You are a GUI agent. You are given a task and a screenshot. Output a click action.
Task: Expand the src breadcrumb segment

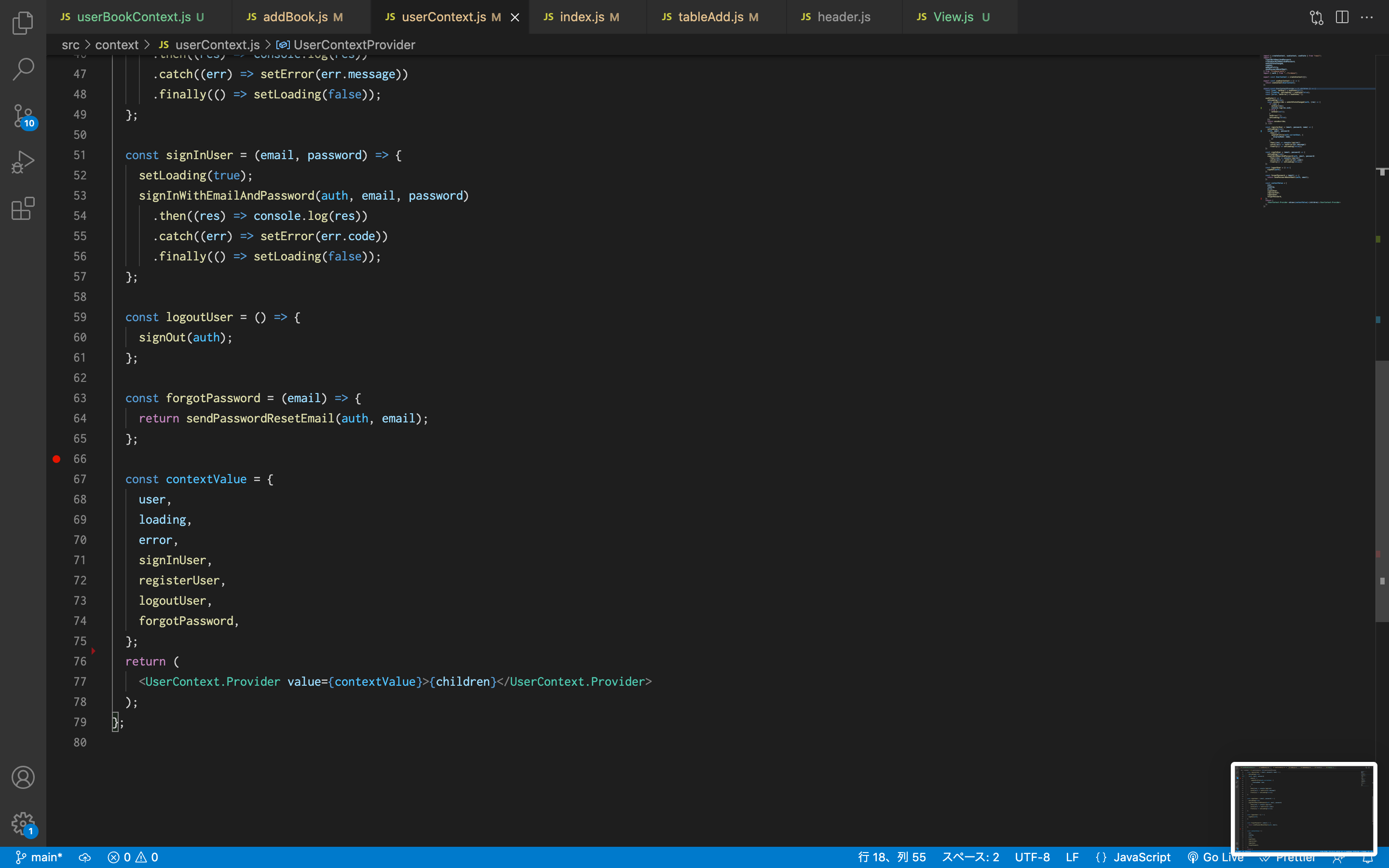pyautogui.click(x=70, y=45)
